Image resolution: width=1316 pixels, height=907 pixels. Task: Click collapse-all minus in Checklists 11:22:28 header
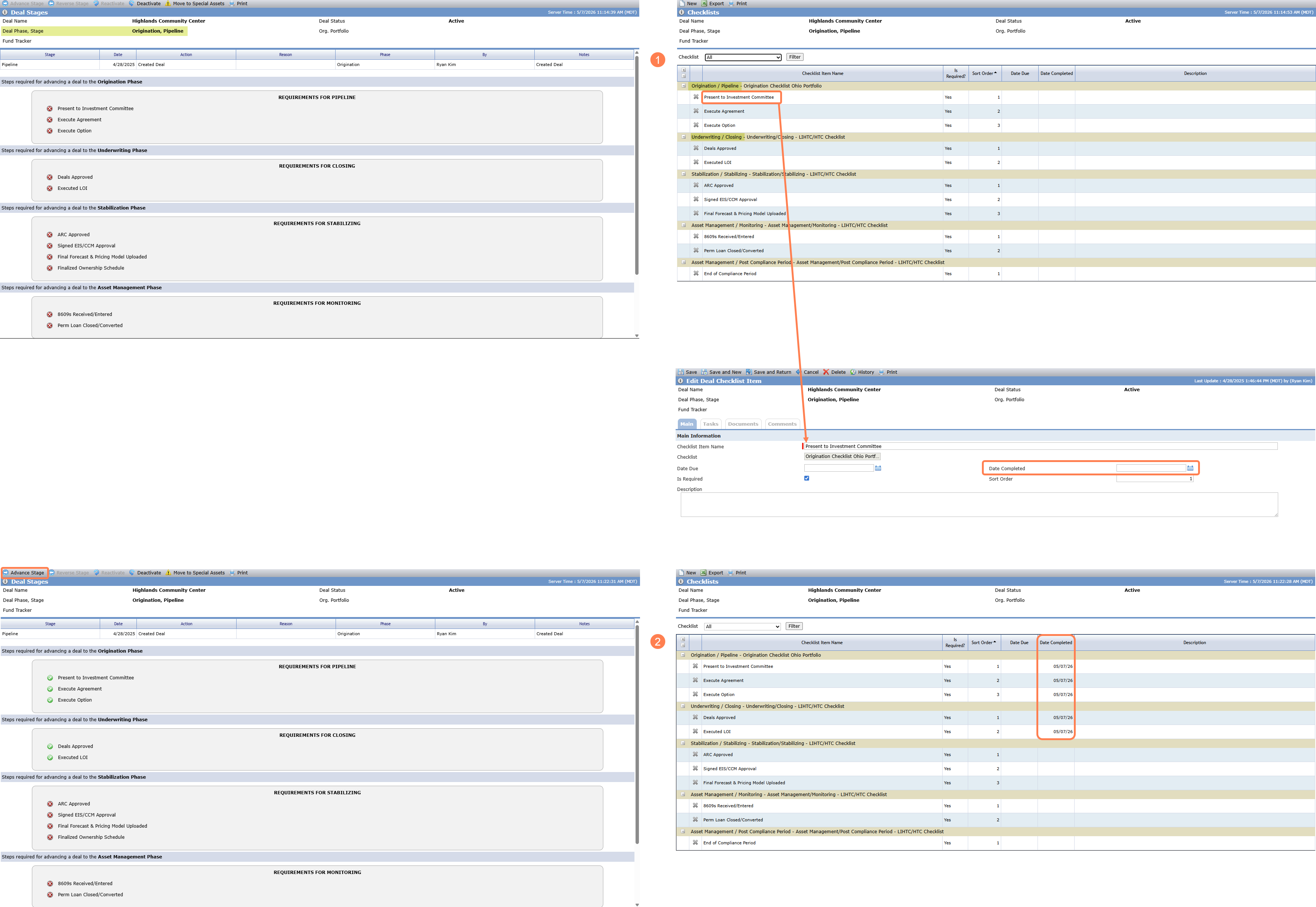click(x=683, y=646)
